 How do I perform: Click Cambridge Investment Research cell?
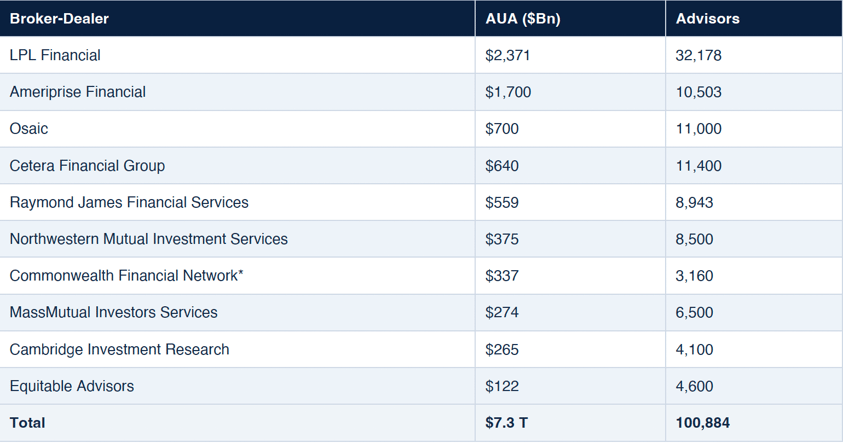(x=120, y=349)
